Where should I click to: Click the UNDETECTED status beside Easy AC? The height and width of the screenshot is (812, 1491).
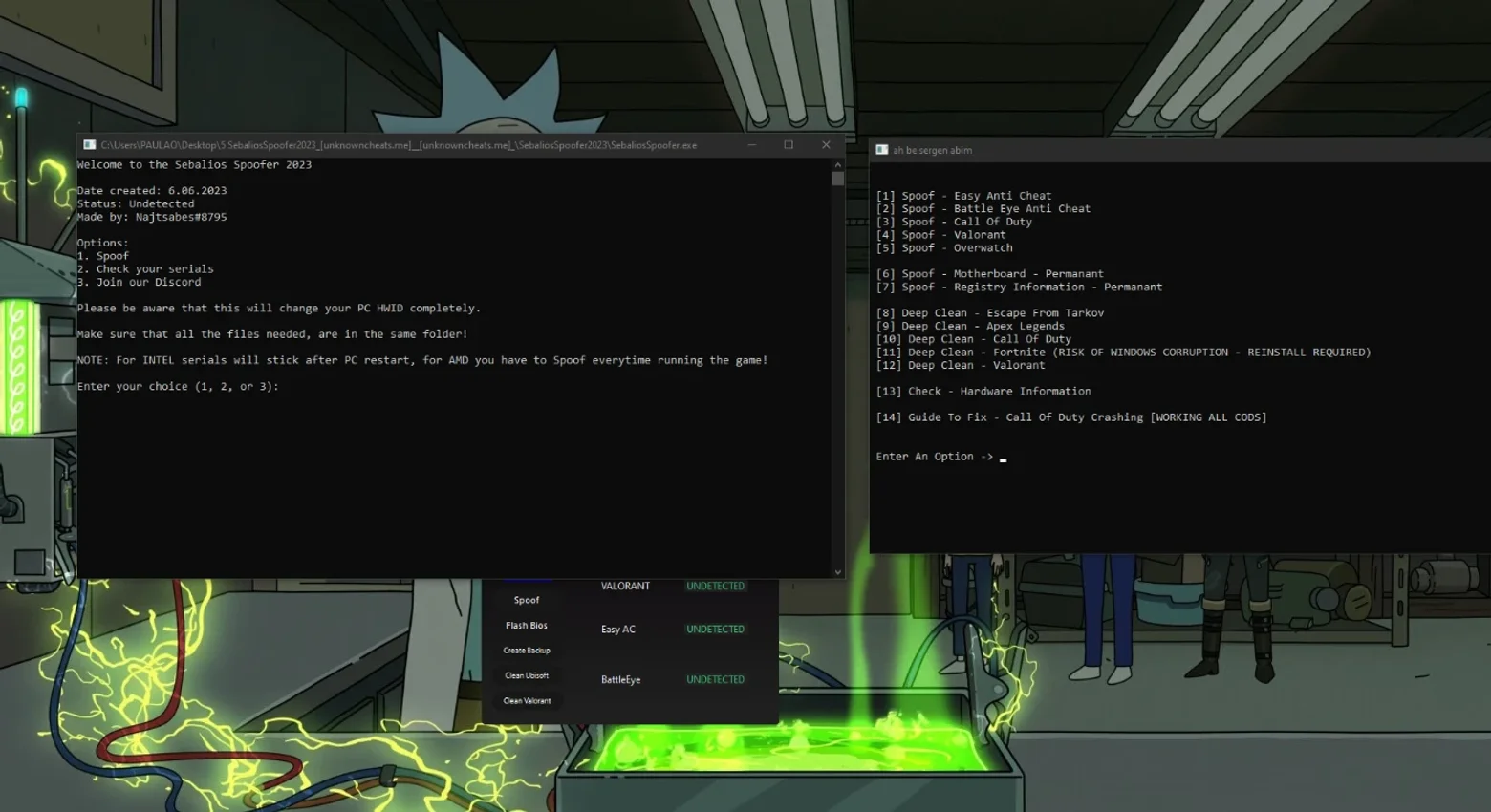715,630
